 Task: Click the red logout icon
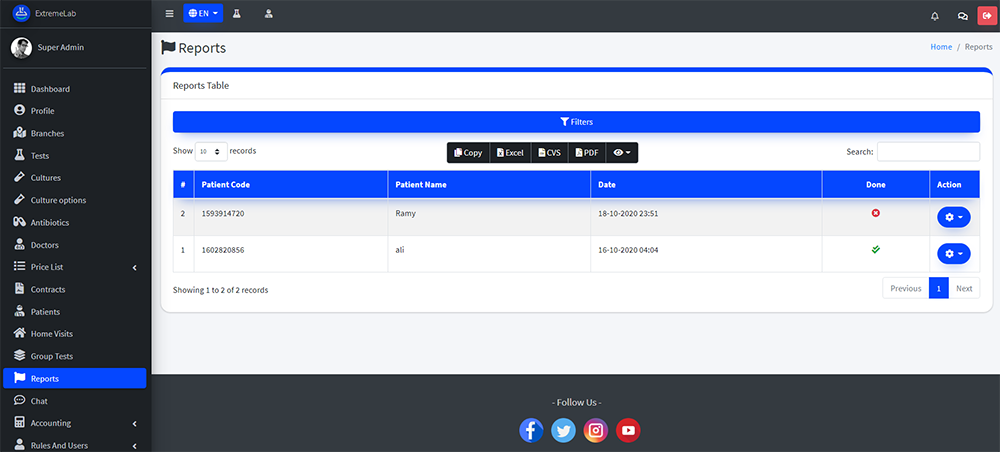tap(987, 16)
